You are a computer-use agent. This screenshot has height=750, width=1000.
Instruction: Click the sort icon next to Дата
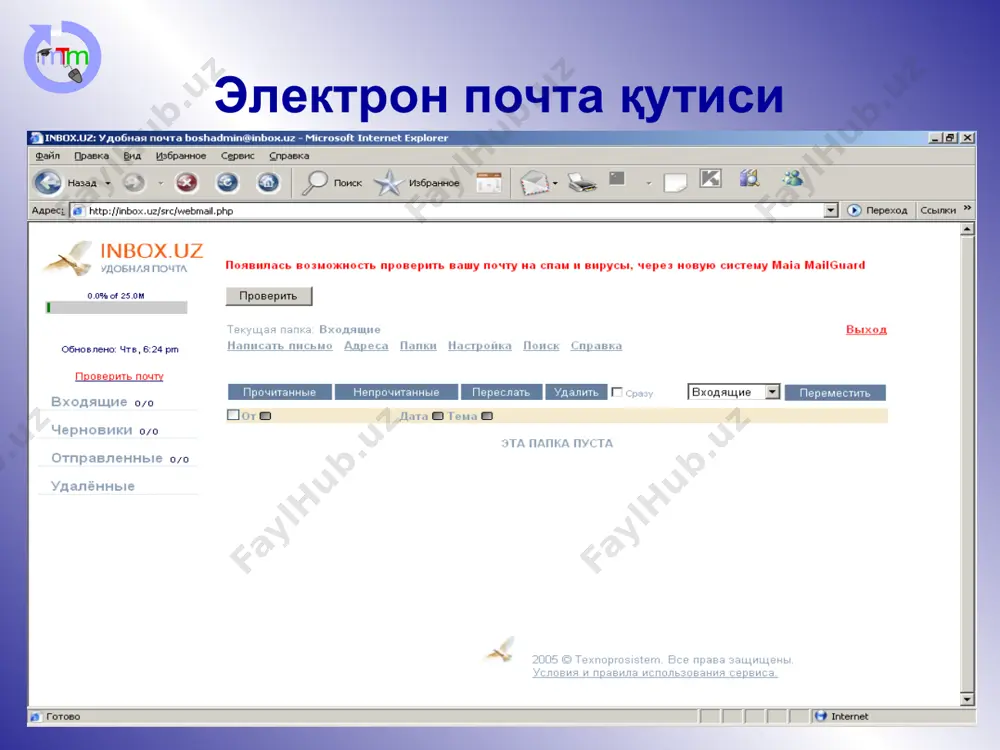coord(438,416)
